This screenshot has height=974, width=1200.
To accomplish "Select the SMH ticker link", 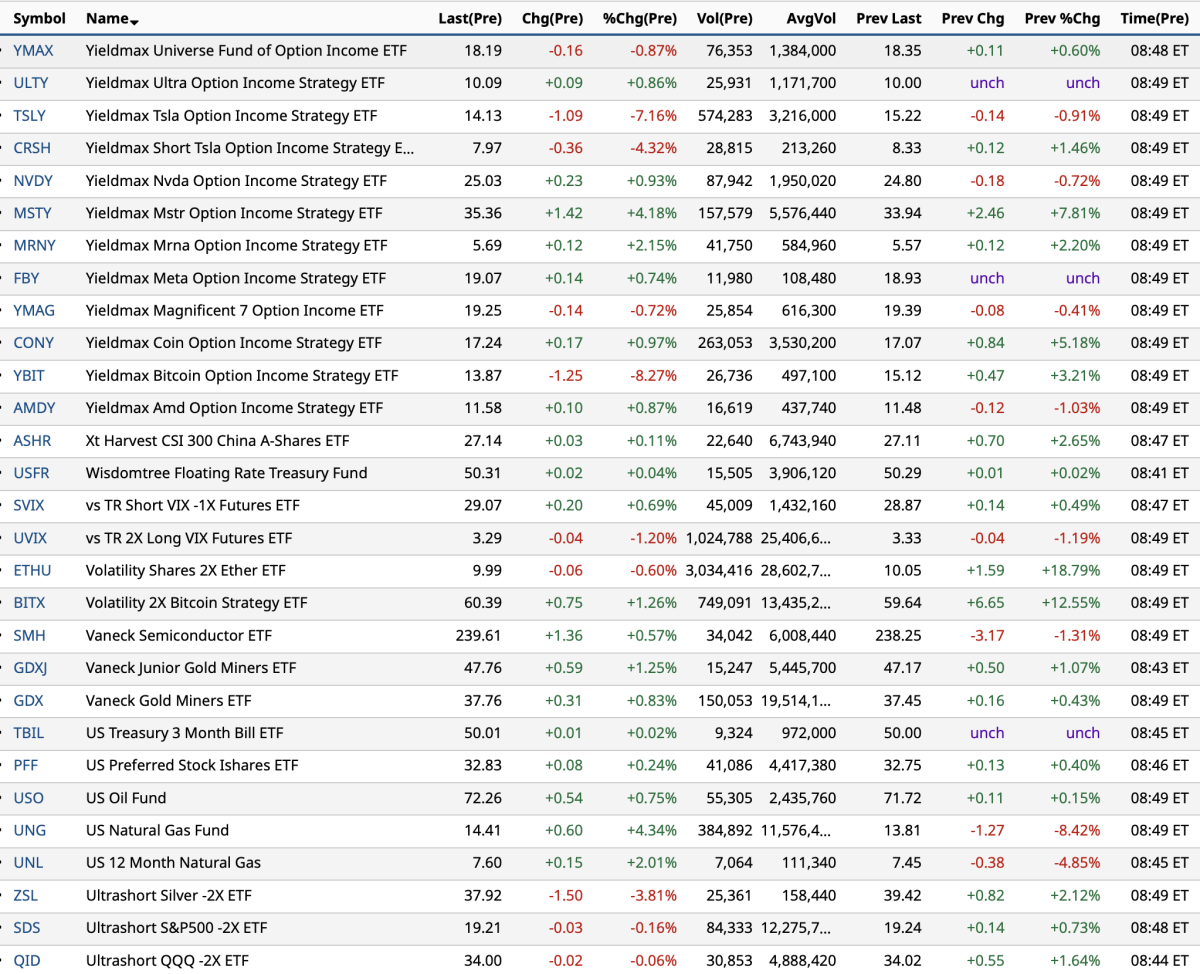I will tap(29, 636).
